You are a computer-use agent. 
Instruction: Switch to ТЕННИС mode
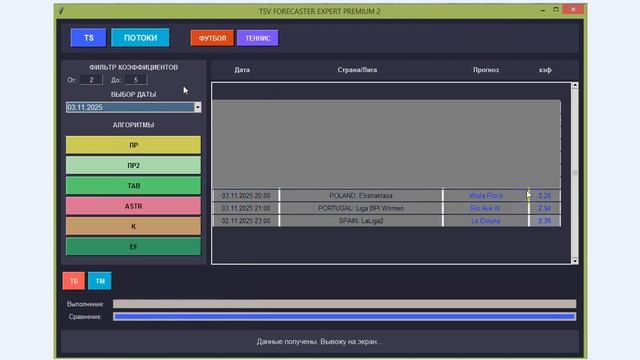coord(258,38)
